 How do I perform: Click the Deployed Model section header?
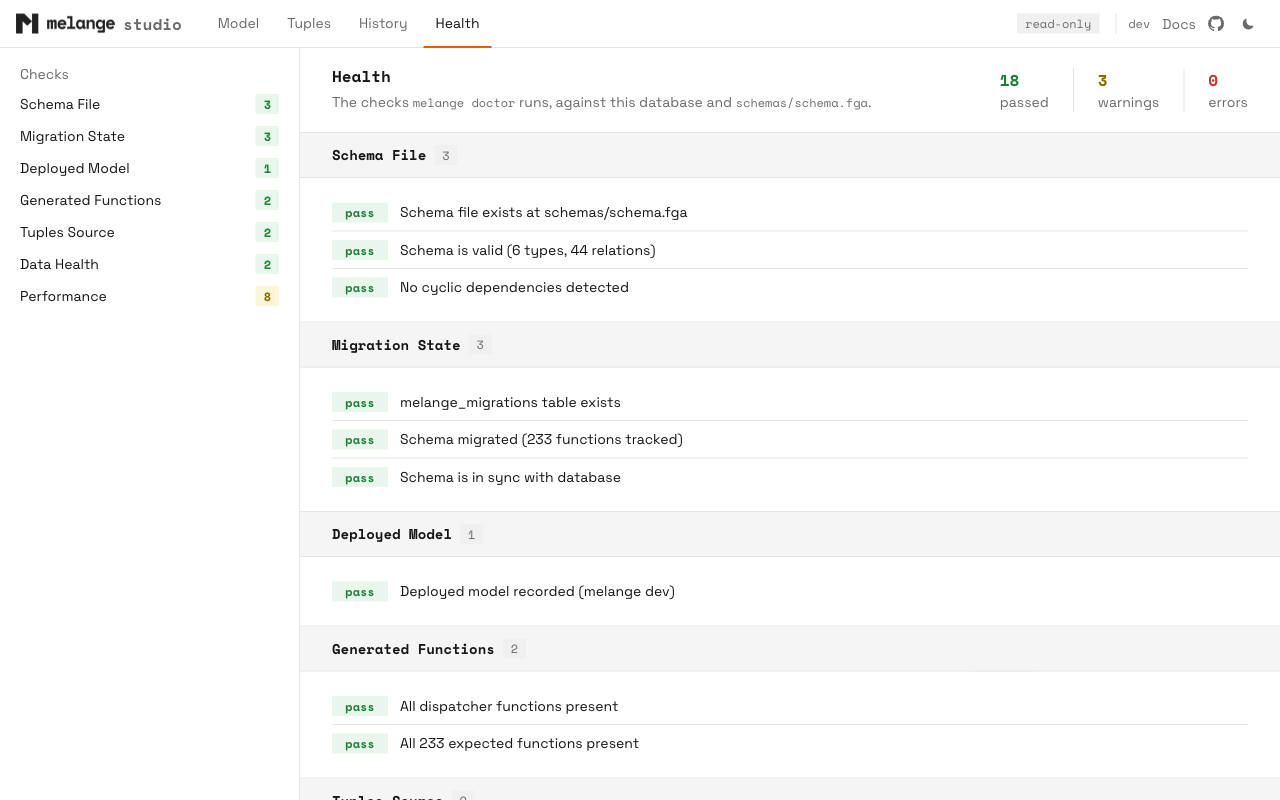coord(790,534)
